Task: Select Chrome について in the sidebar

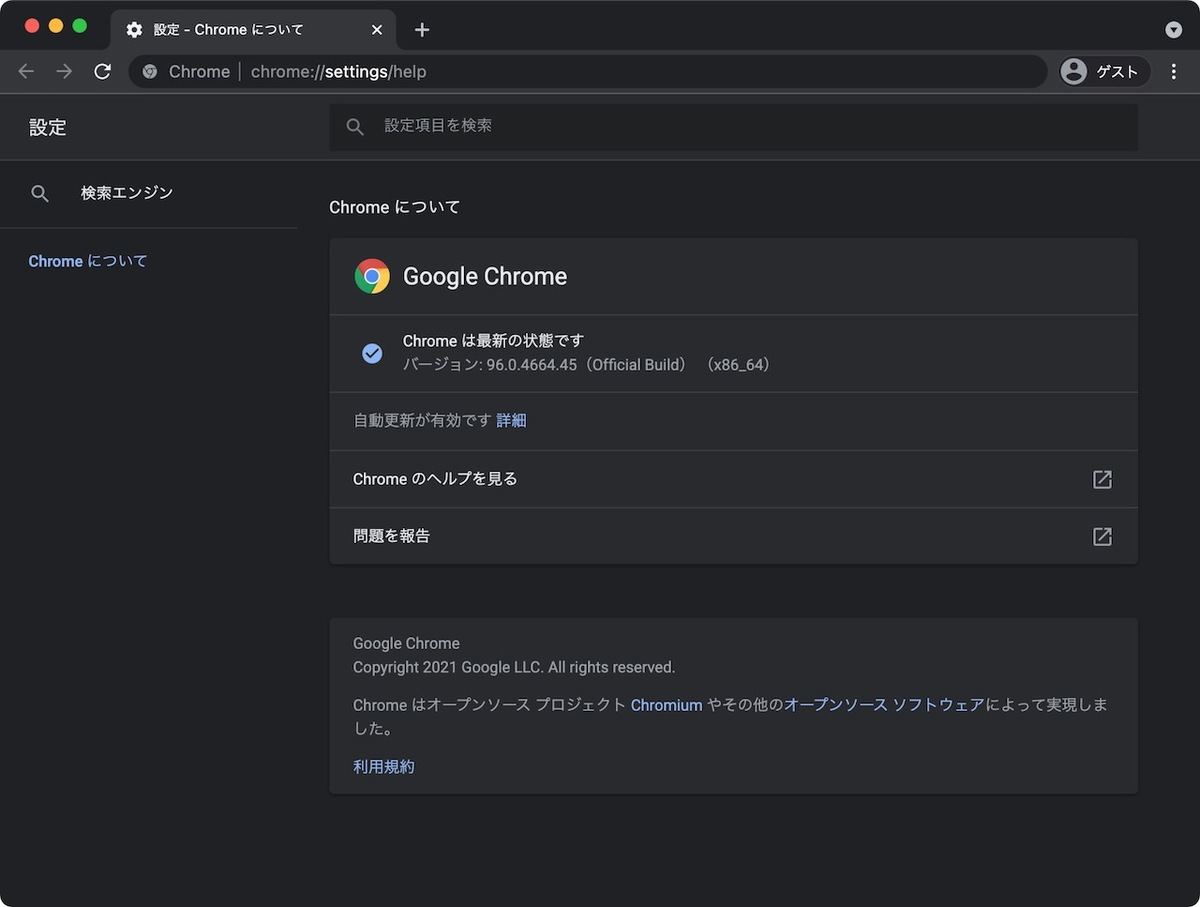Action: click(x=88, y=261)
